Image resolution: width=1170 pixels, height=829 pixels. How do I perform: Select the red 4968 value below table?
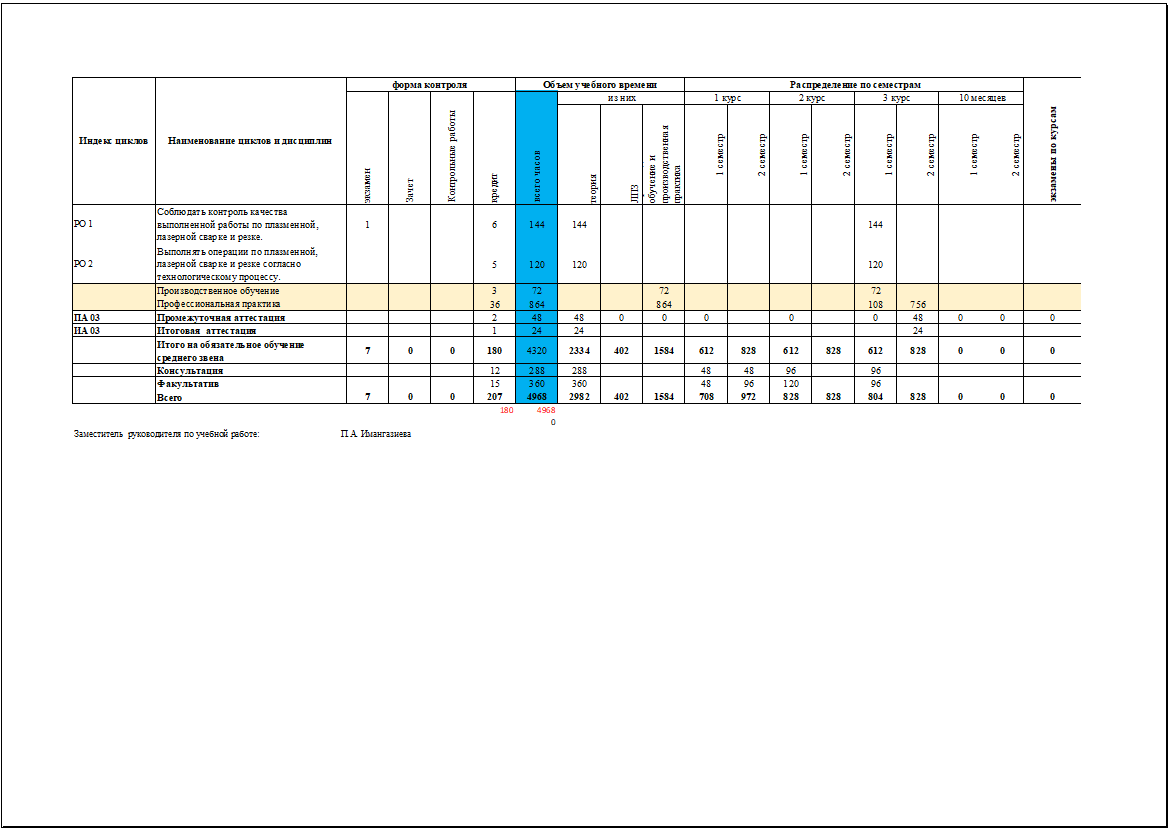(x=545, y=410)
